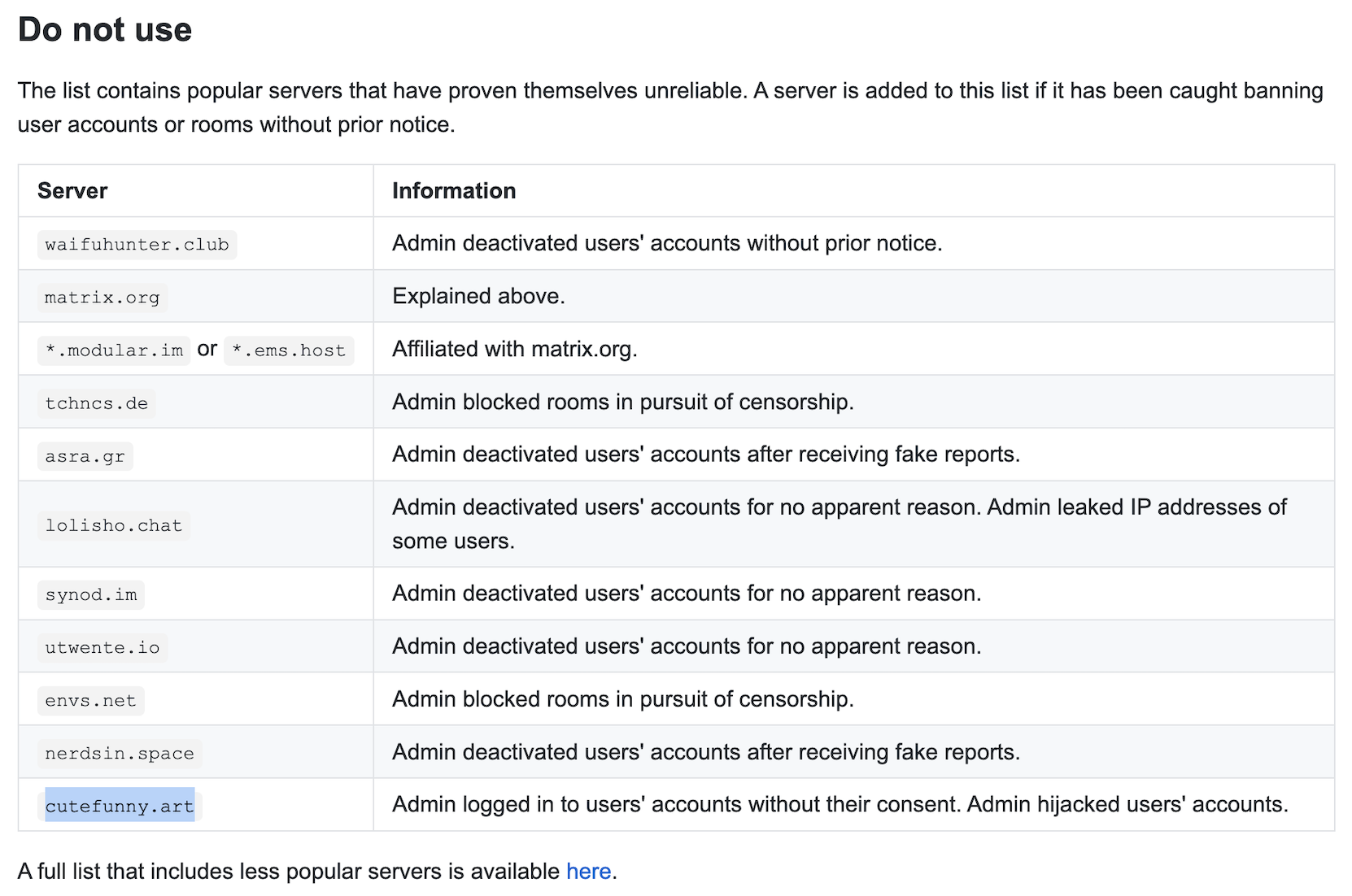
Task: Click the "Information" column header
Action: click(454, 191)
